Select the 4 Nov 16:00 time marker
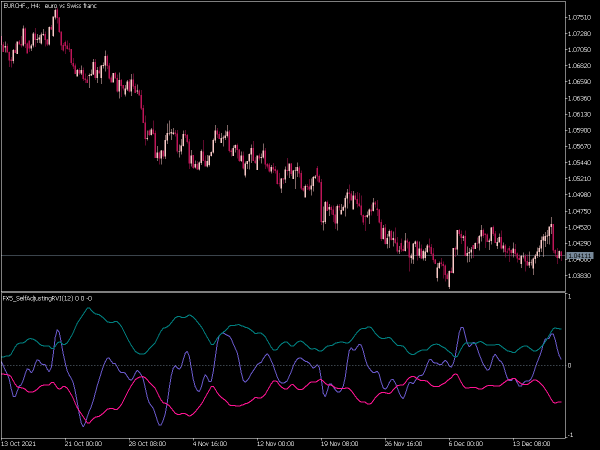 tap(210, 443)
